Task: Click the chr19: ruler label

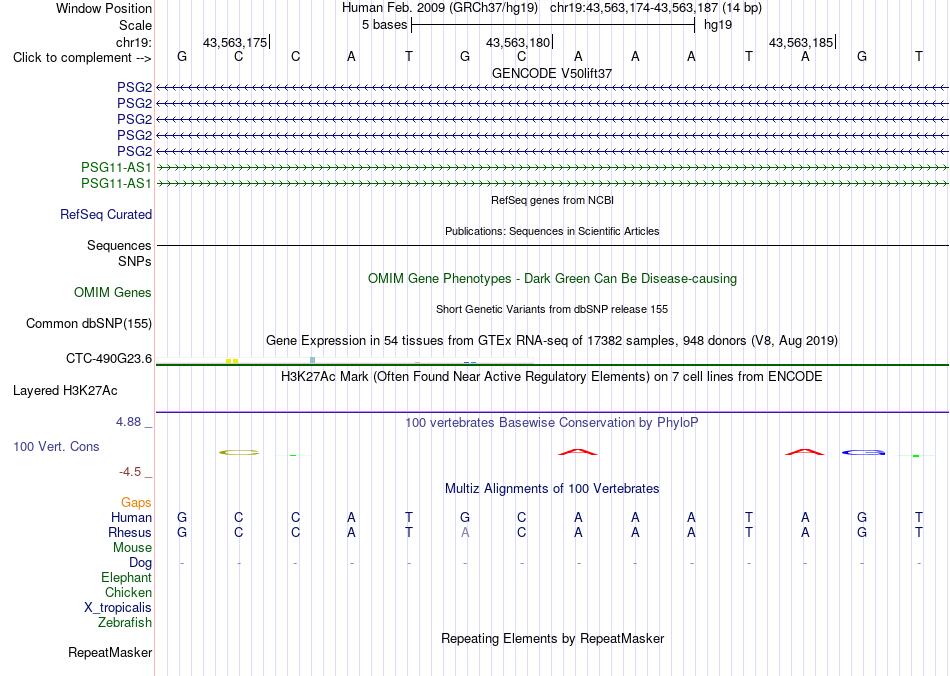Action: (134, 42)
